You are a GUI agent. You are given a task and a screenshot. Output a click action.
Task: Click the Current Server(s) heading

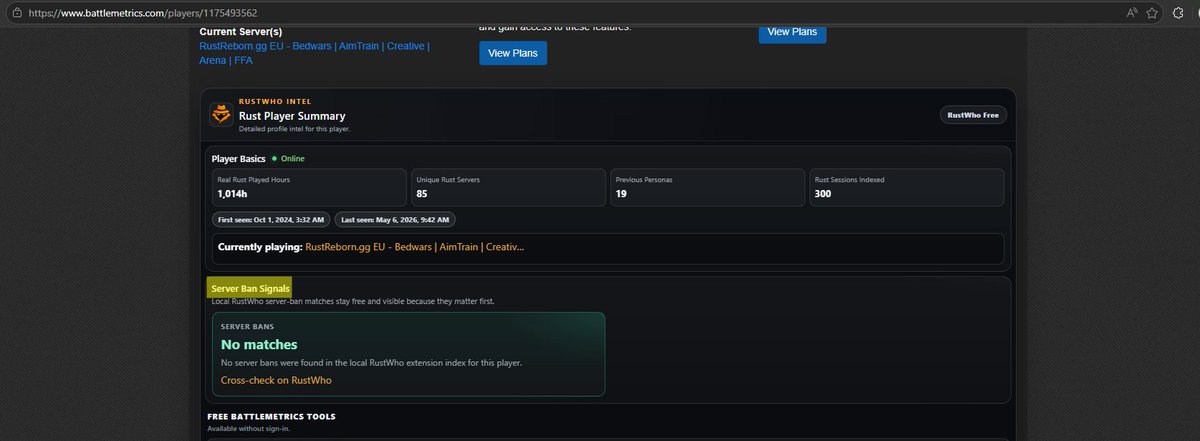(240, 32)
